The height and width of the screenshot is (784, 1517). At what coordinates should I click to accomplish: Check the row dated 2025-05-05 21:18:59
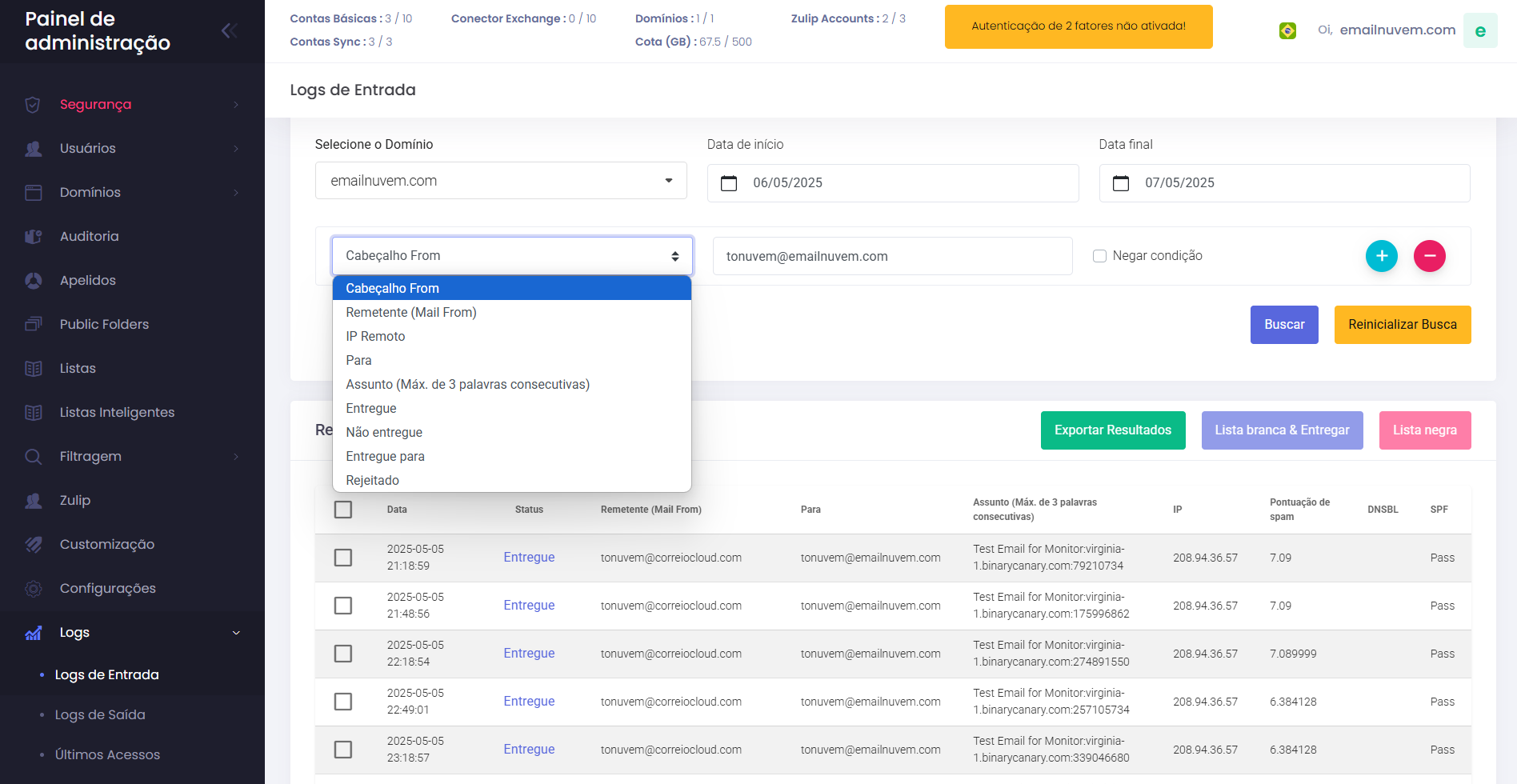pos(343,558)
